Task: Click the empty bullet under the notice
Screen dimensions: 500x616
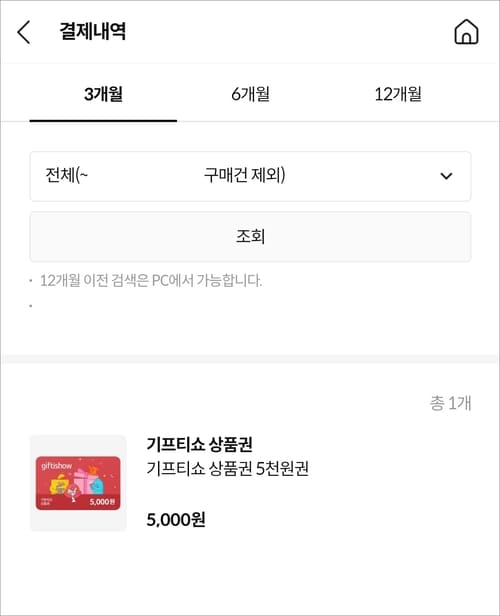Action: (31, 306)
